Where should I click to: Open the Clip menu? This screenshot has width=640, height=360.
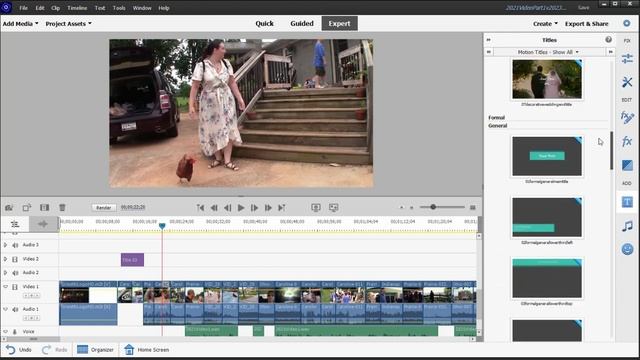click(x=56, y=8)
